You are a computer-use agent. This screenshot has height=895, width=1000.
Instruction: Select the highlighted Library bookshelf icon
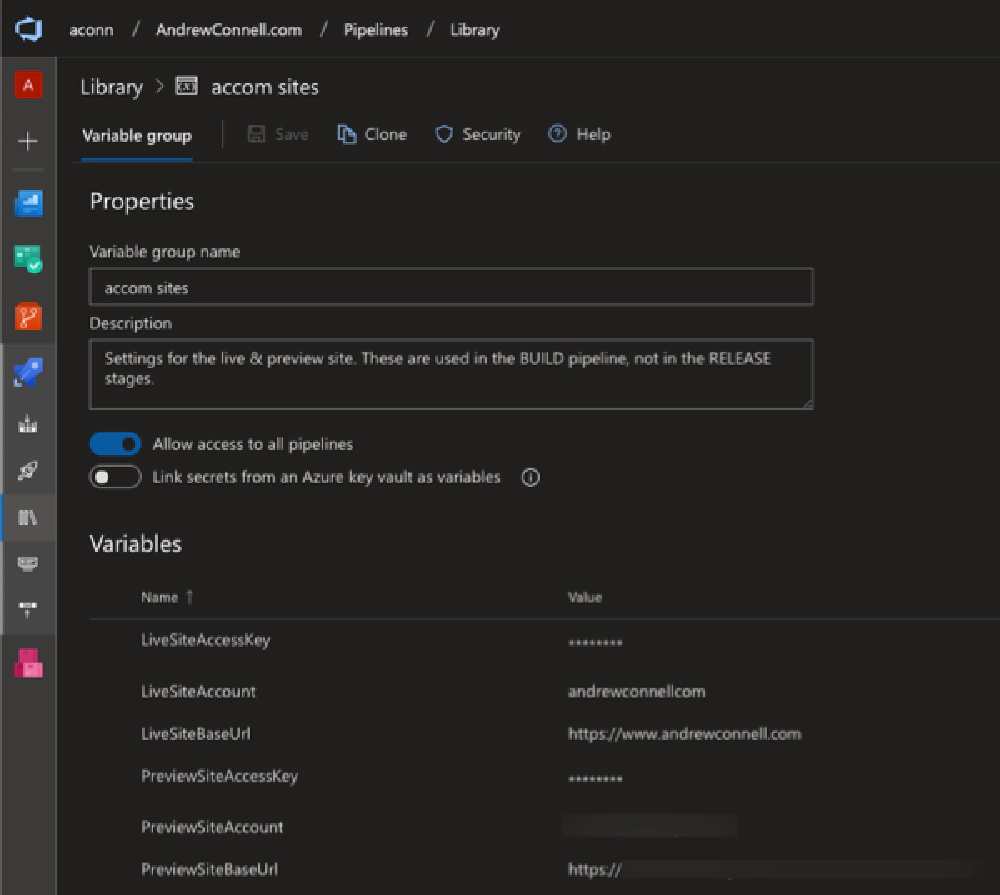pyautogui.click(x=28, y=518)
